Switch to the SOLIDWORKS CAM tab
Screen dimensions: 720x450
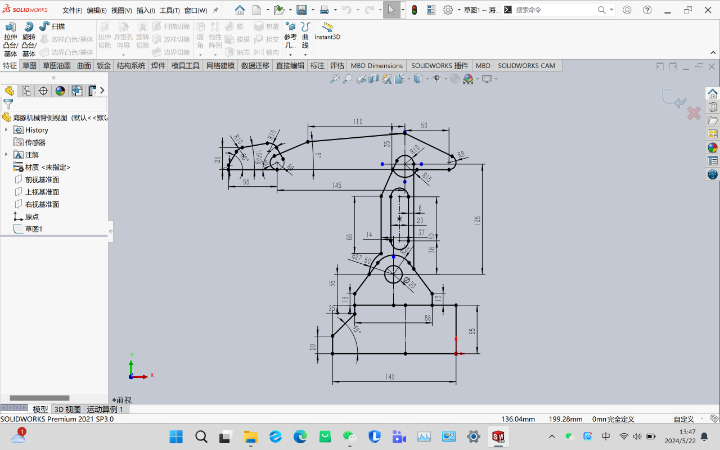527,66
